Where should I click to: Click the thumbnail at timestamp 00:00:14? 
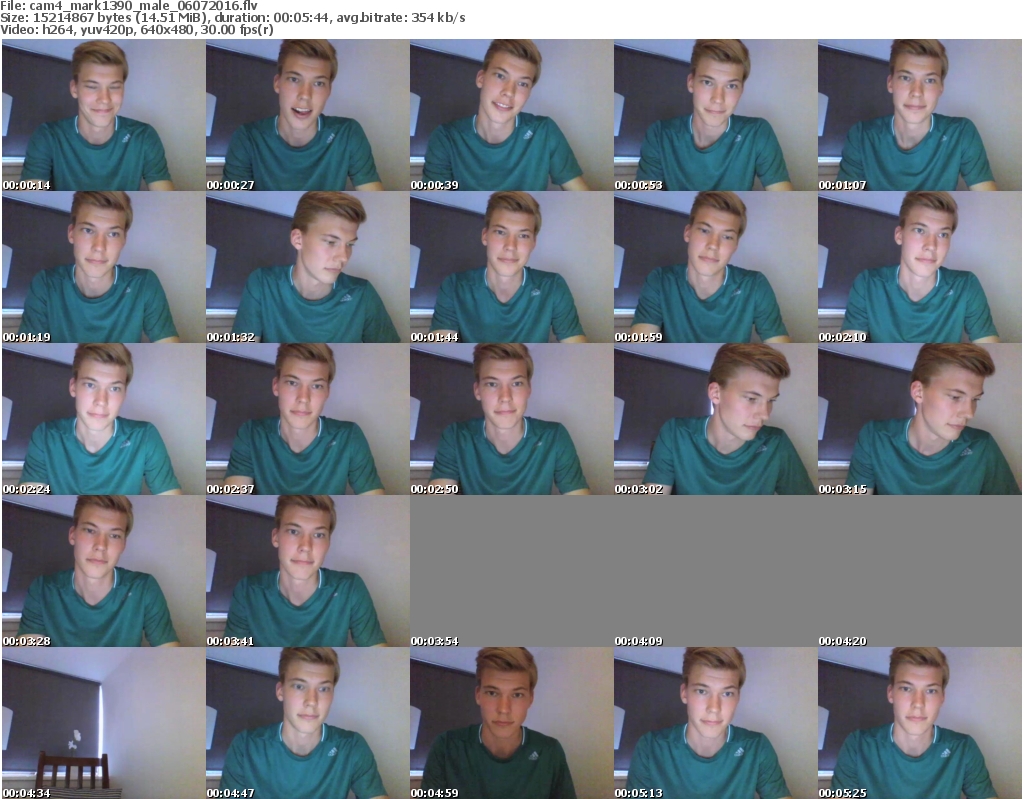(x=103, y=115)
